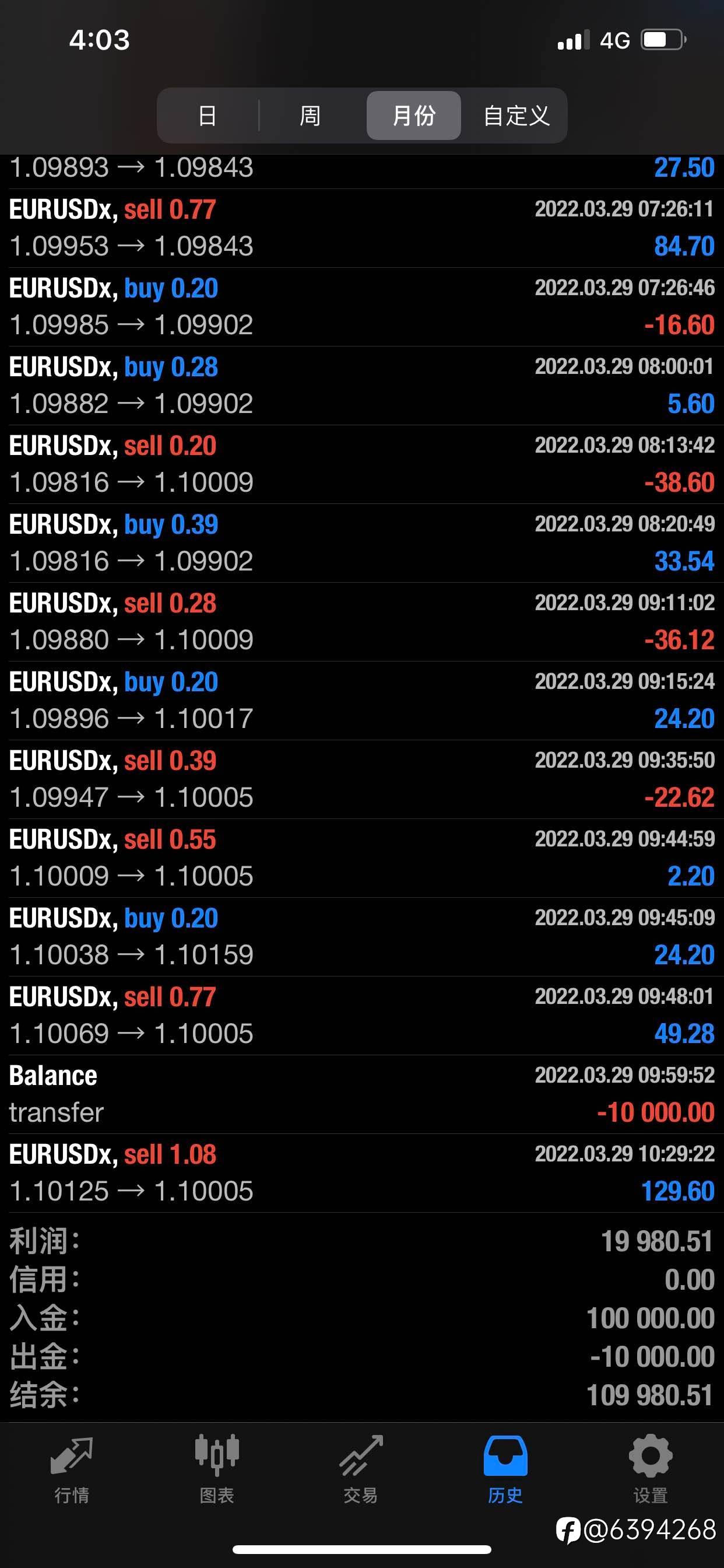Image resolution: width=724 pixels, height=1568 pixels.
Task: Tap the cellular signal bars icon
Action: click(x=574, y=40)
